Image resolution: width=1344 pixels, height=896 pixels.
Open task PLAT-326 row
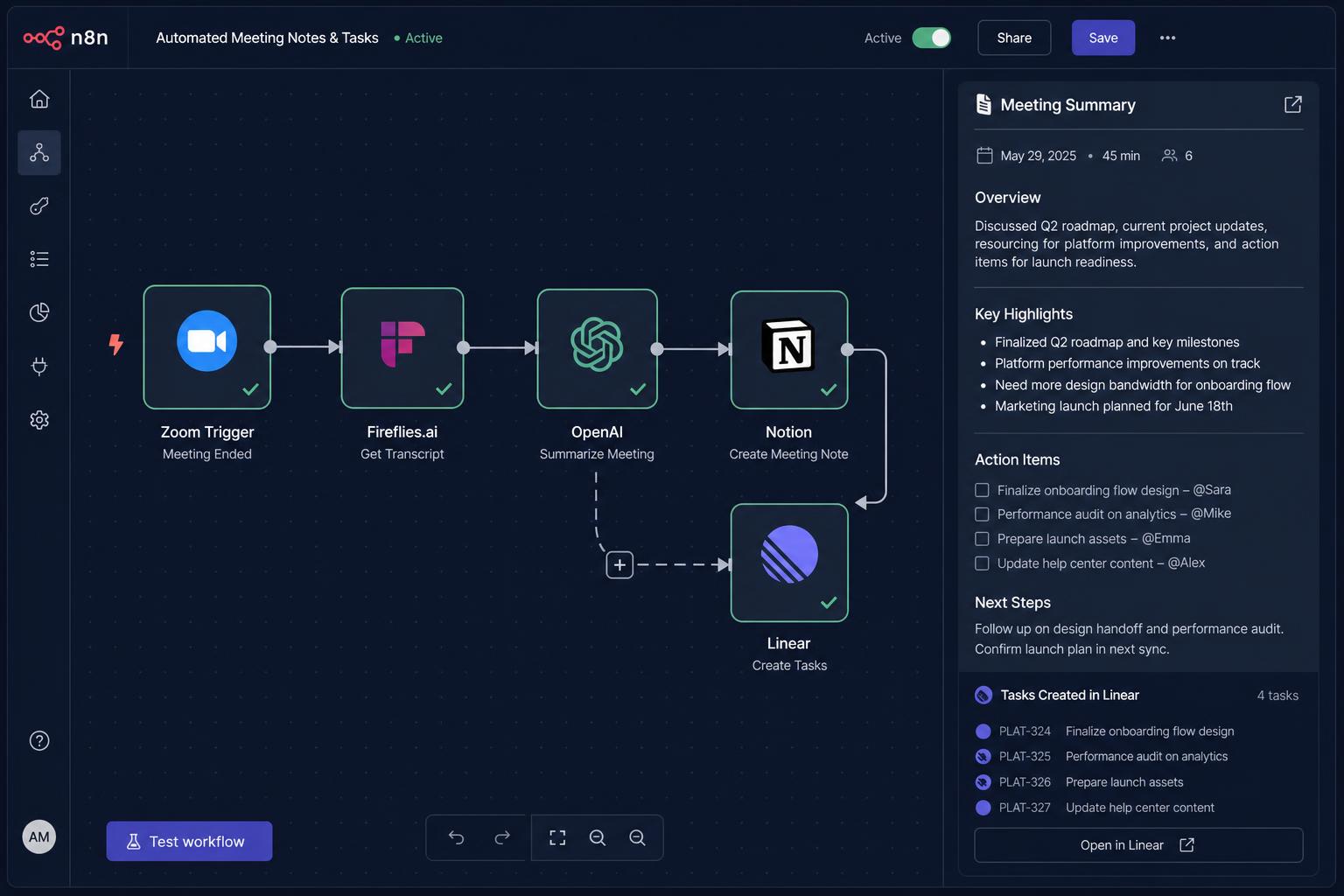pos(1138,782)
